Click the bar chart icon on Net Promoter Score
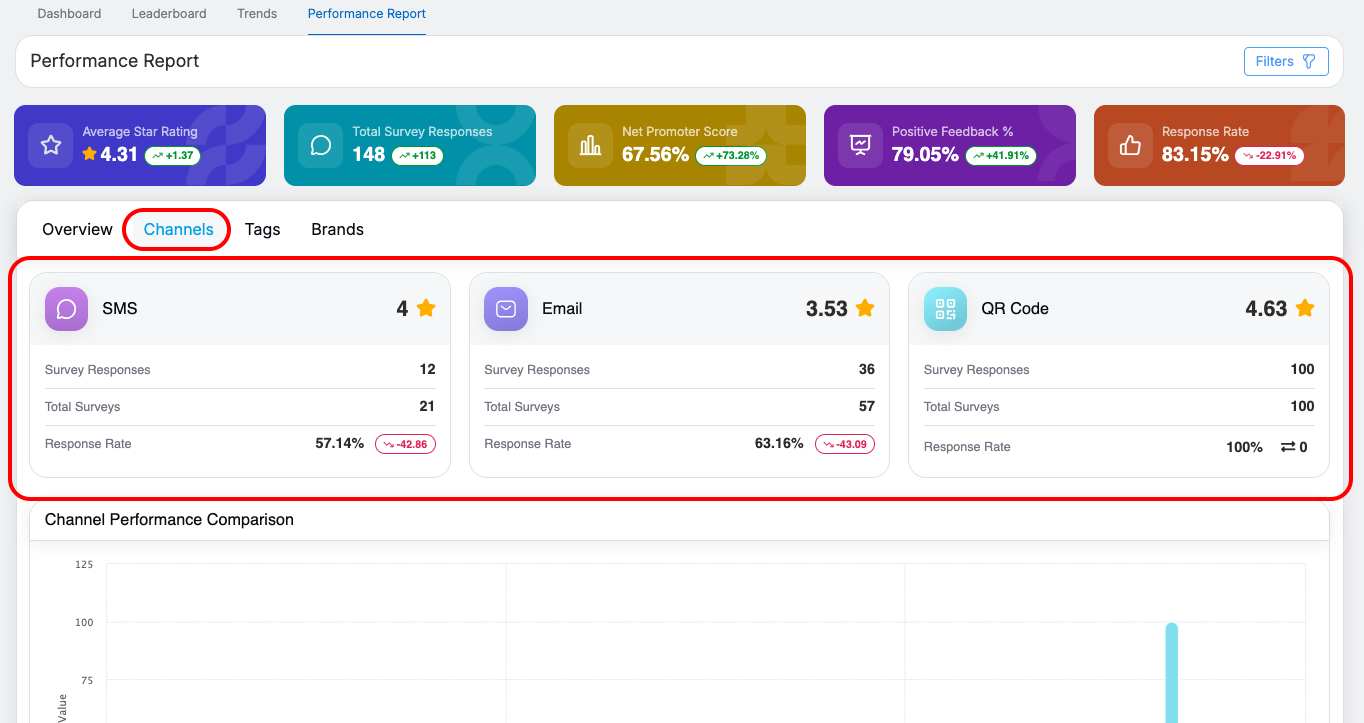This screenshot has height=723, width=1364. coord(591,146)
